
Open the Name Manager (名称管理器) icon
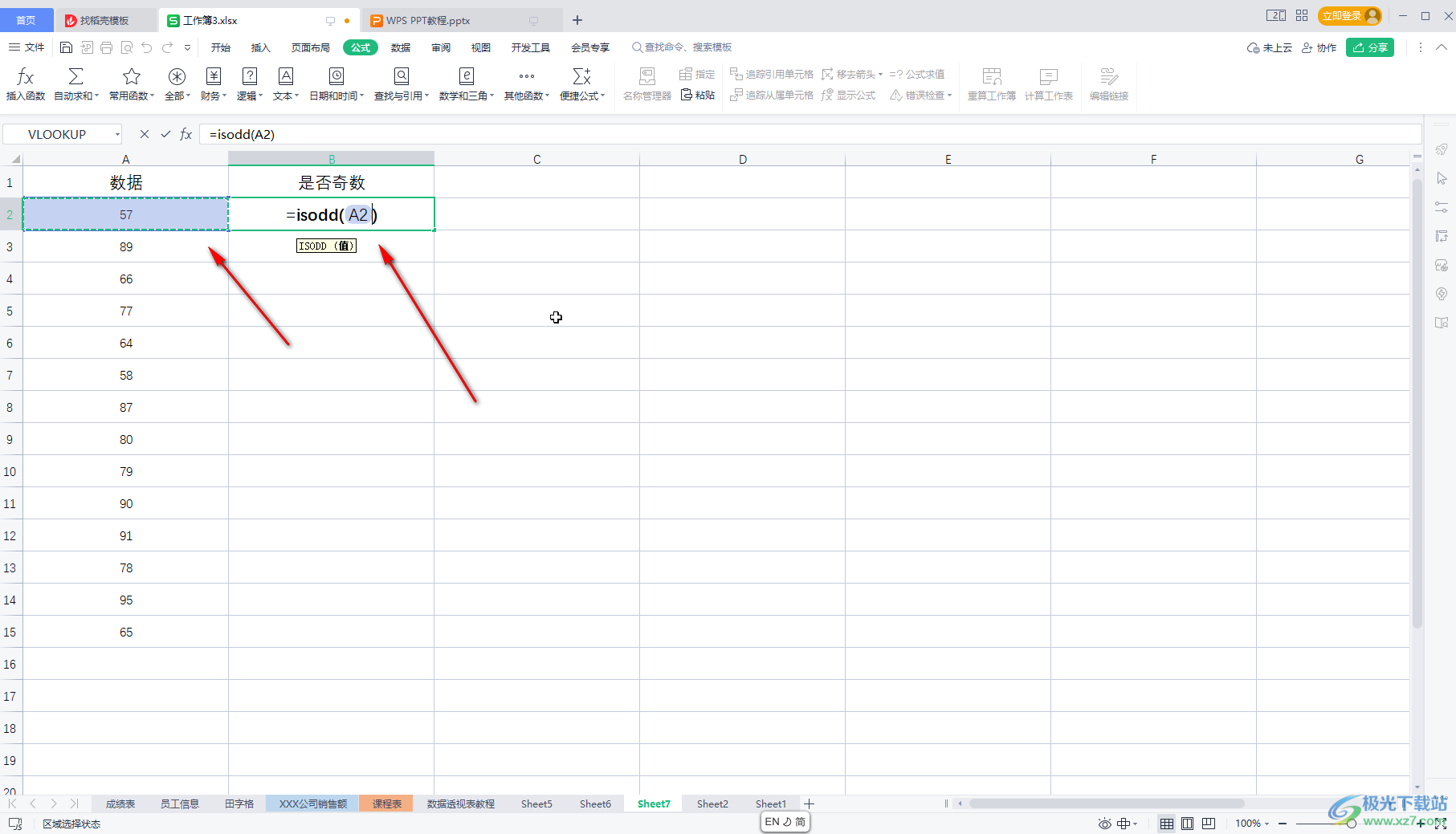point(647,77)
